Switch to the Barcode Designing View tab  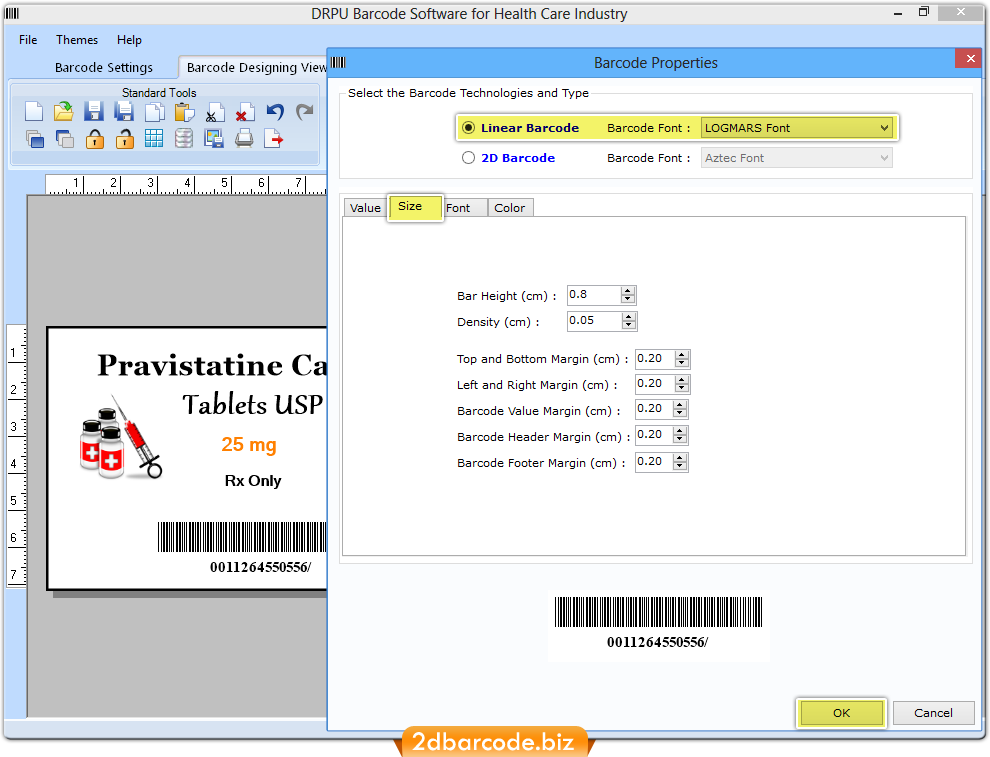click(254, 67)
